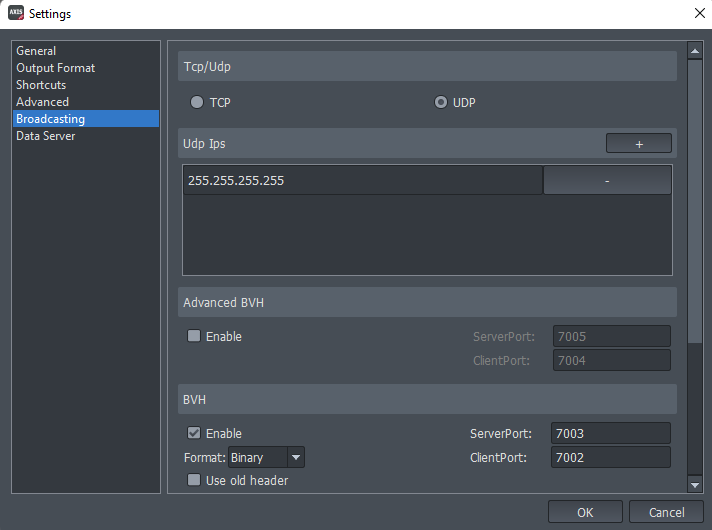
Task: Click the 255.255.255.255 IP address field
Action: tap(362, 180)
